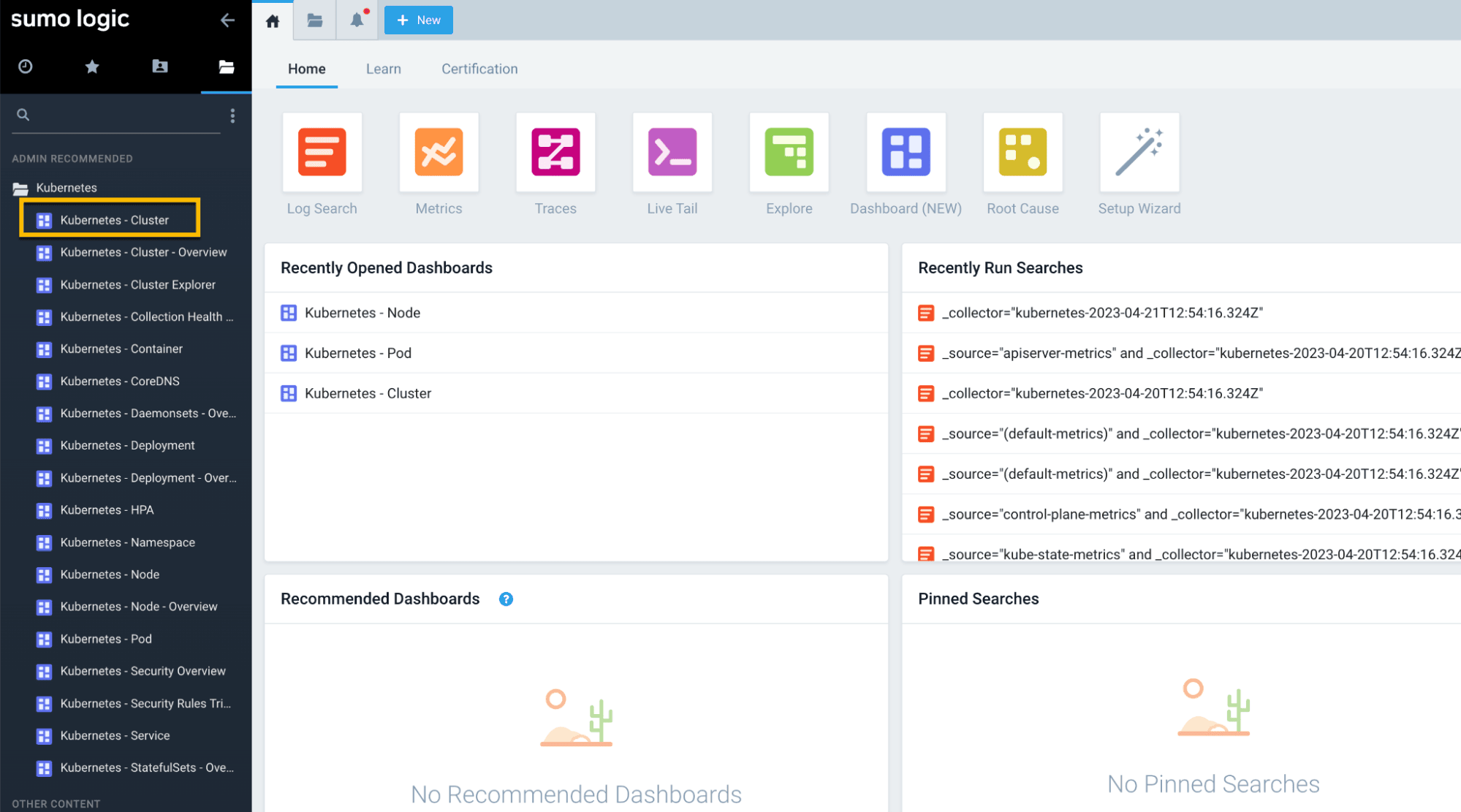
Task: Click the home icon in the top bar
Action: pyautogui.click(x=273, y=20)
